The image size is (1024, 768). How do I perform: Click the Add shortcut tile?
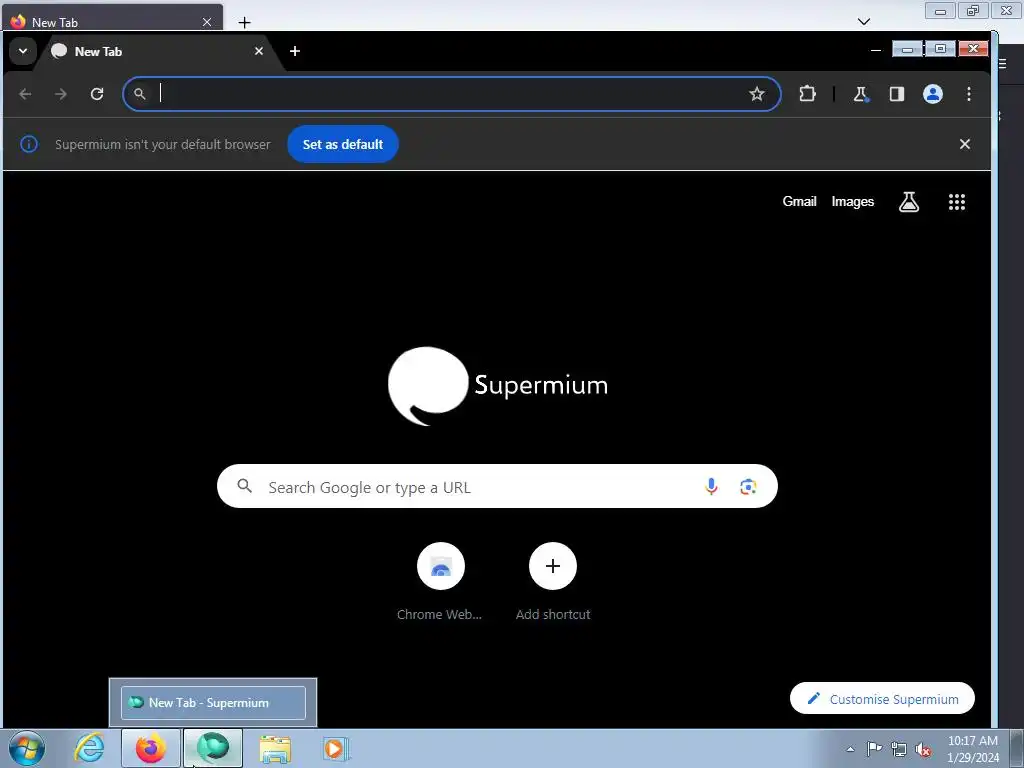coord(552,582)
